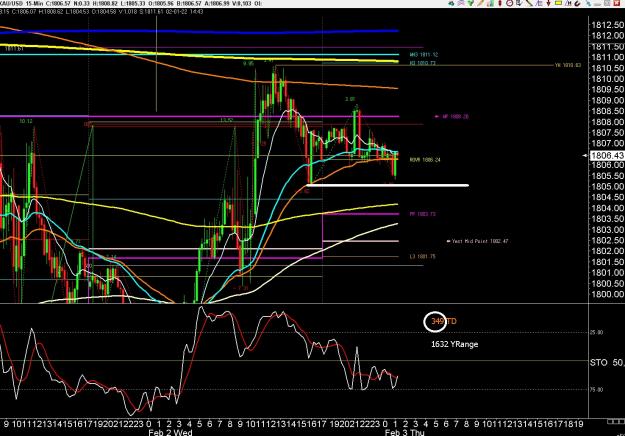Select the thick white horizontal line at 1805
The height and width of the screenshot is (436, 625).
click(x=388, y=185)
